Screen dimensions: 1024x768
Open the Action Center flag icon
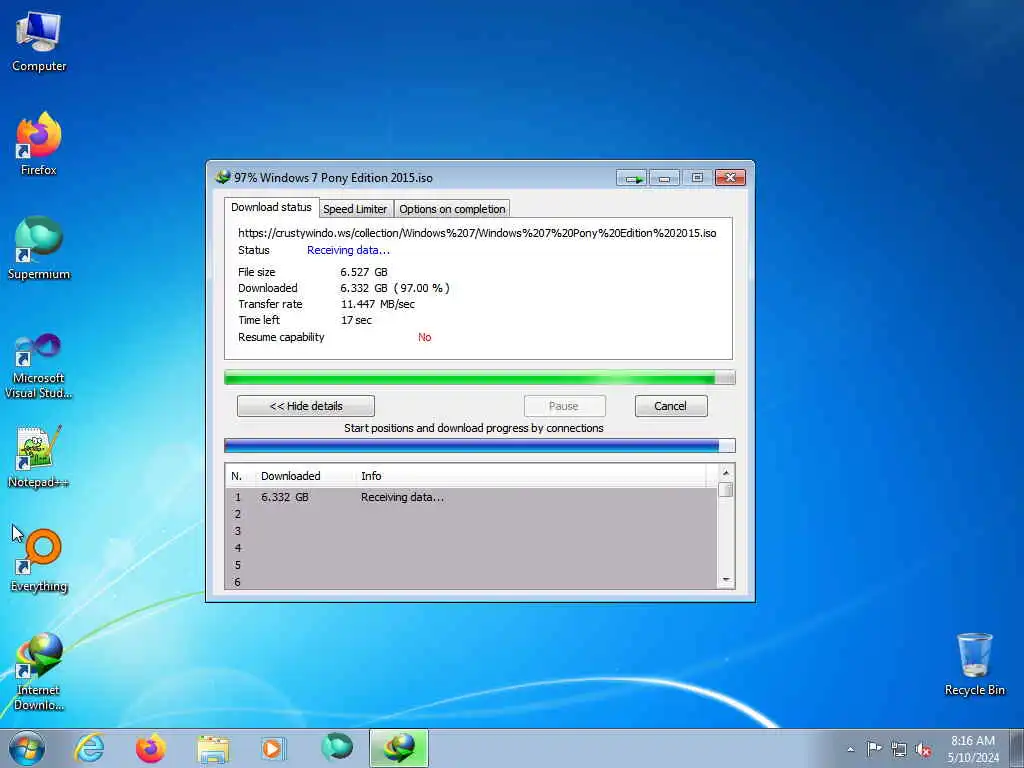tap(874, 749)
